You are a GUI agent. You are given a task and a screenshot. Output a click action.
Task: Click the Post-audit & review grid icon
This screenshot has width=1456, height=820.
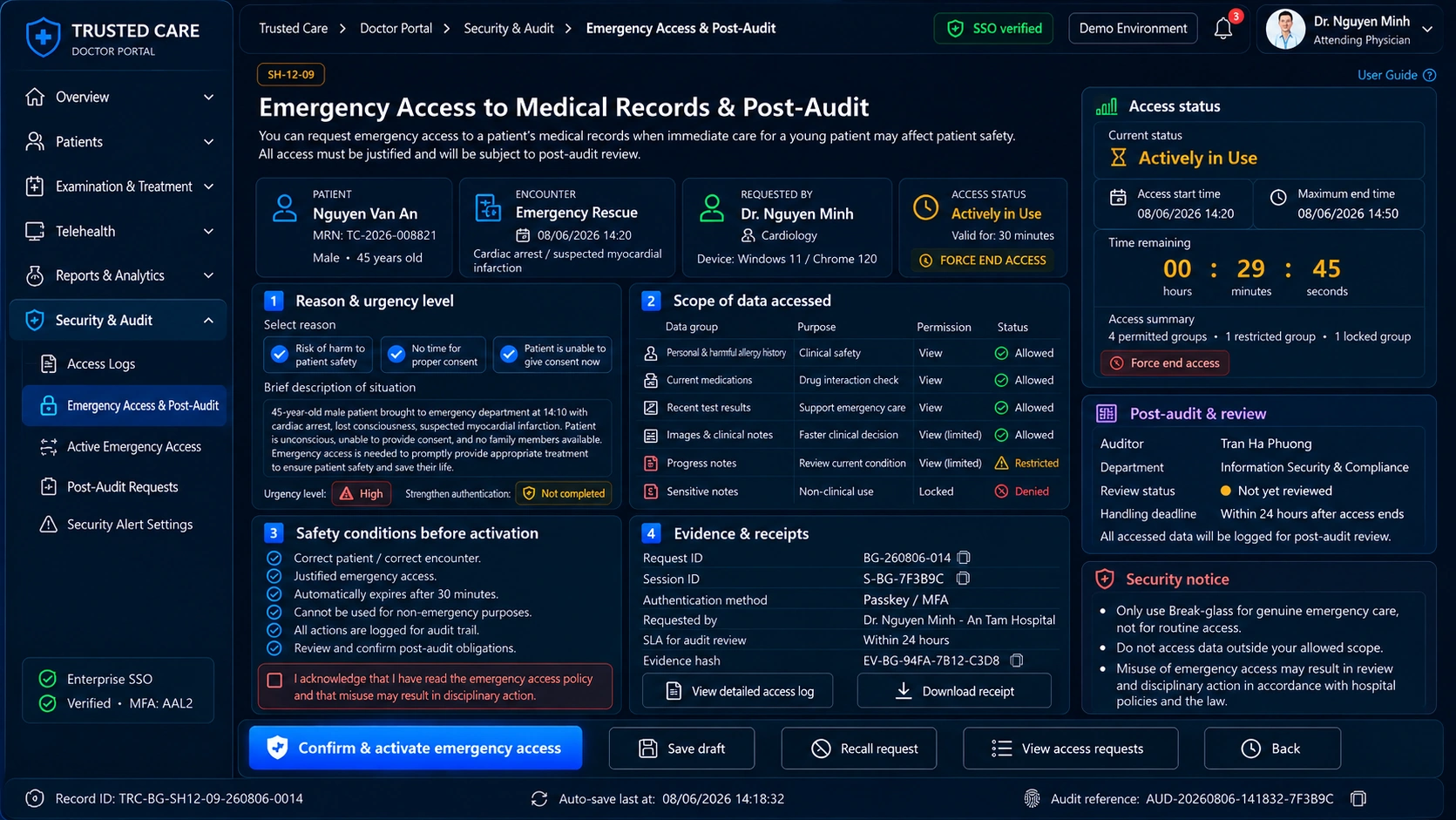[1107, 414]
